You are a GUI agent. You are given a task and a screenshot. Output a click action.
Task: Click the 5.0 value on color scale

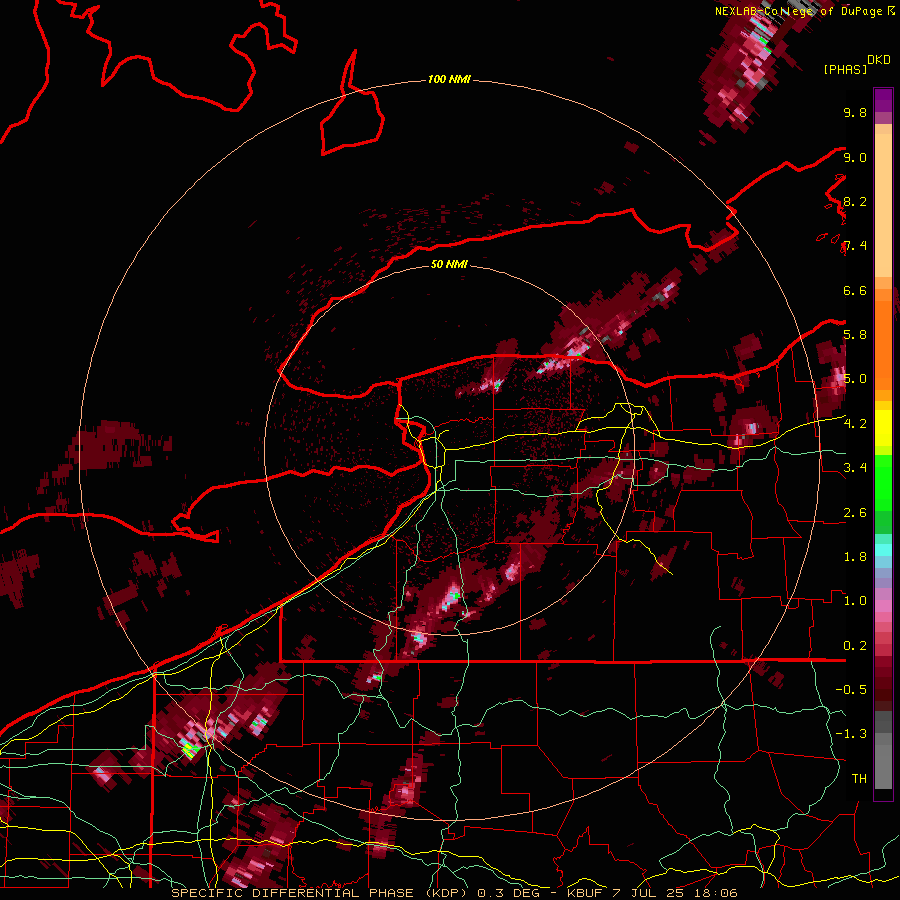pyautogui.click(x=855, y=379)
